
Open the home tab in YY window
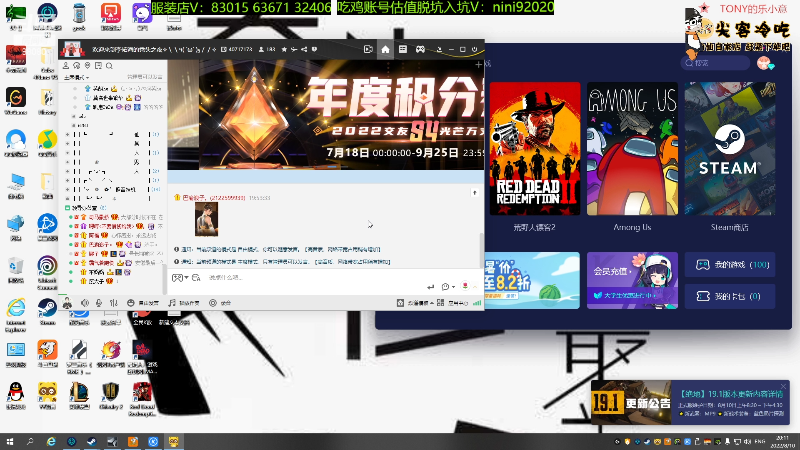[x=385, y=49]
